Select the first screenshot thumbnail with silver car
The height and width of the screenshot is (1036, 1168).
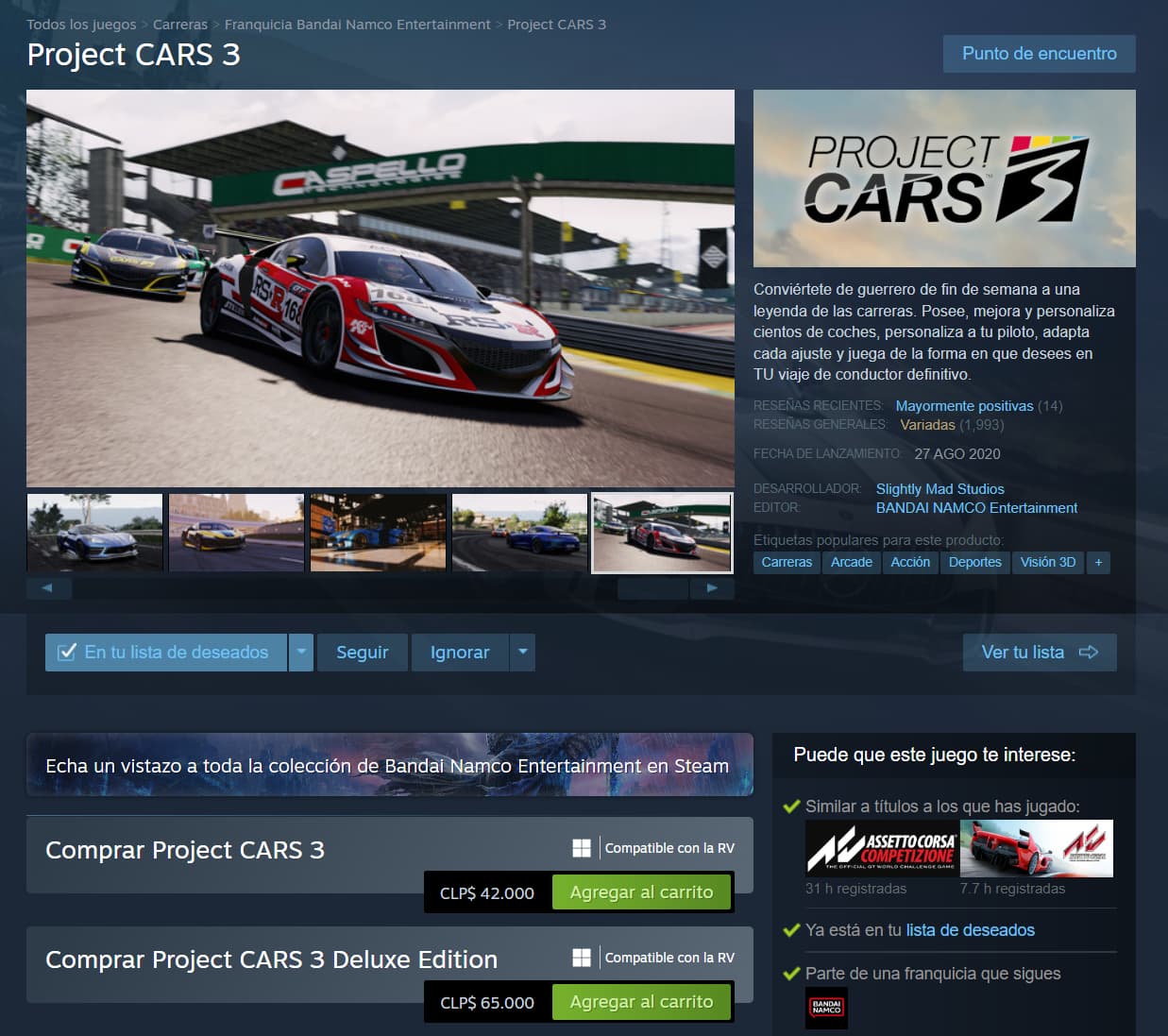94,533
